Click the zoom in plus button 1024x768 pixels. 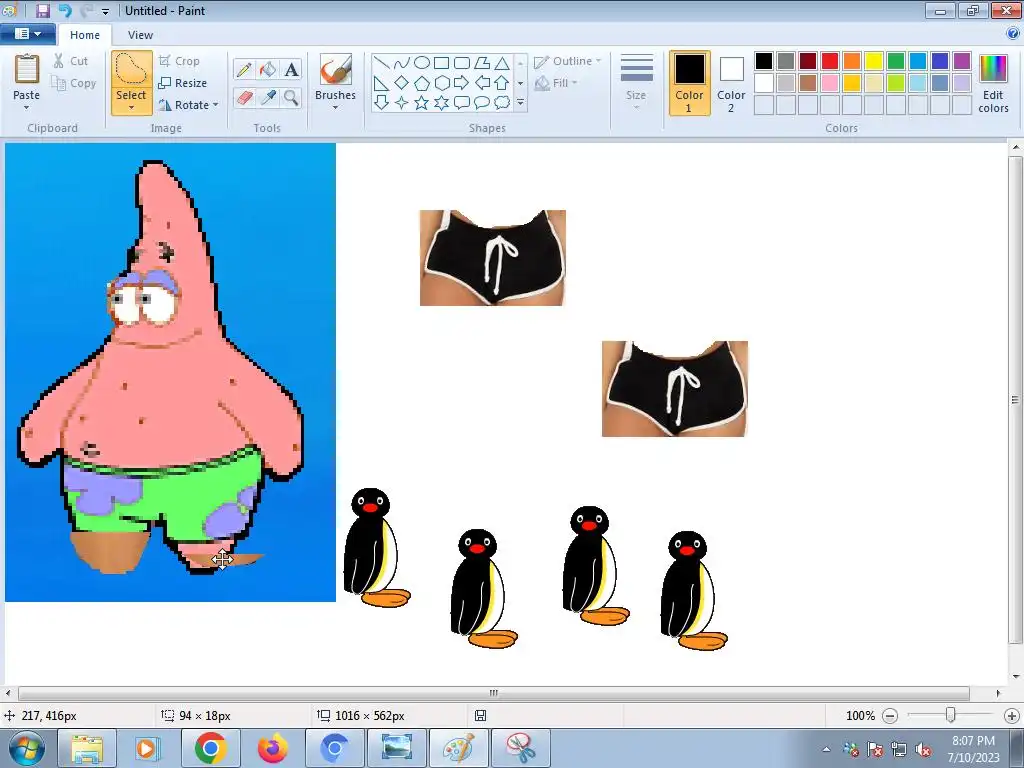pos(1012,716)
